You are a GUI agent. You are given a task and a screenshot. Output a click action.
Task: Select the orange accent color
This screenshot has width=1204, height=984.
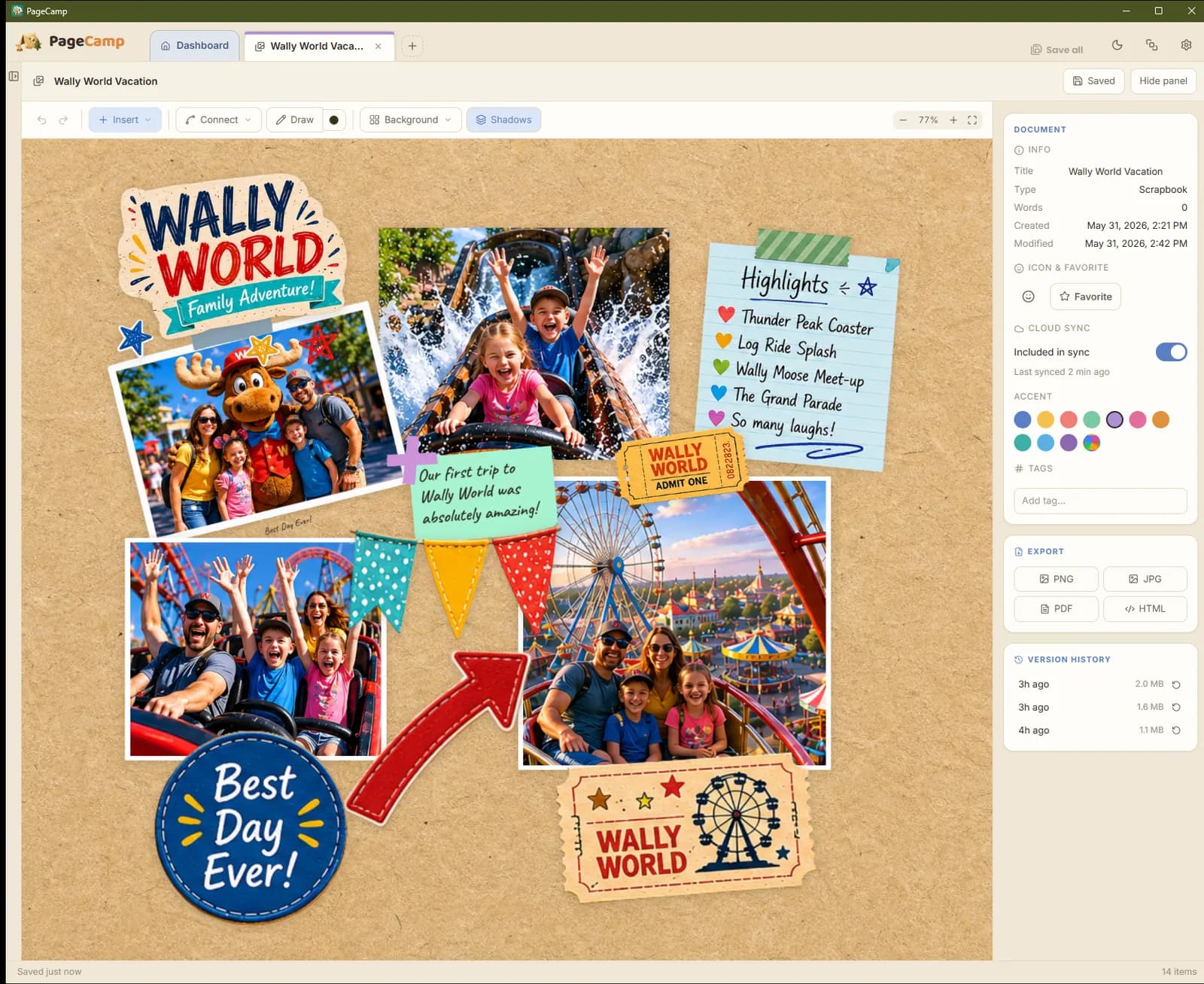[x=1161, y=419]
